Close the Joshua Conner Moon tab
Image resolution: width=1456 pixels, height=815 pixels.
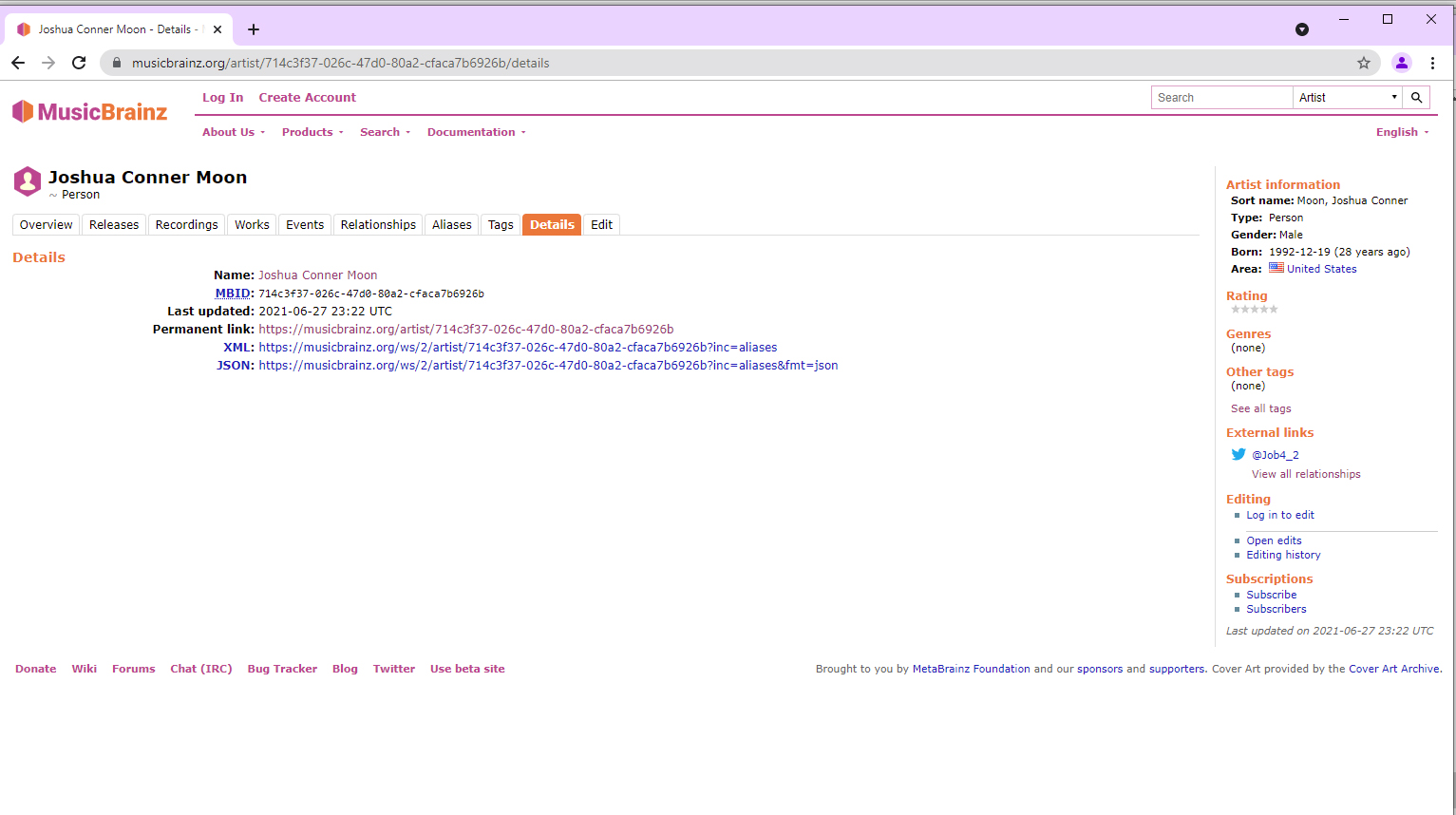pyautogui.click(x=217, y=29)
